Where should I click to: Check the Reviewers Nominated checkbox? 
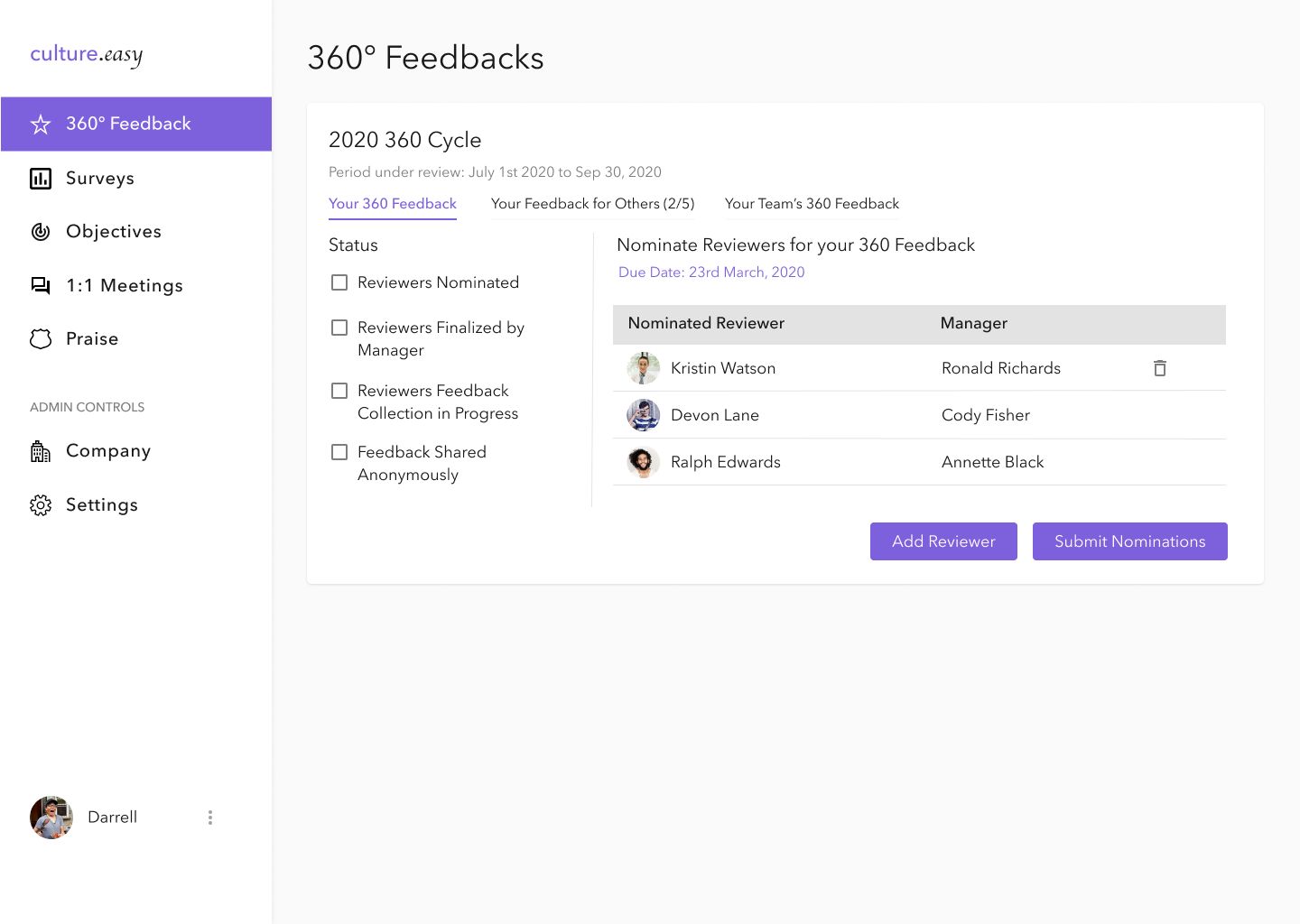(x=339, y=282)
